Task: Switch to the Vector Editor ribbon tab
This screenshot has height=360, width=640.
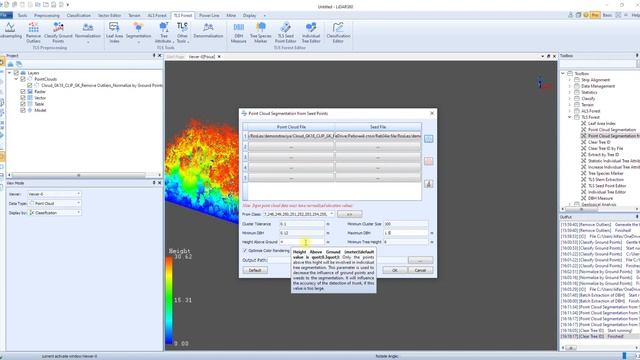Action: (109, 16)
